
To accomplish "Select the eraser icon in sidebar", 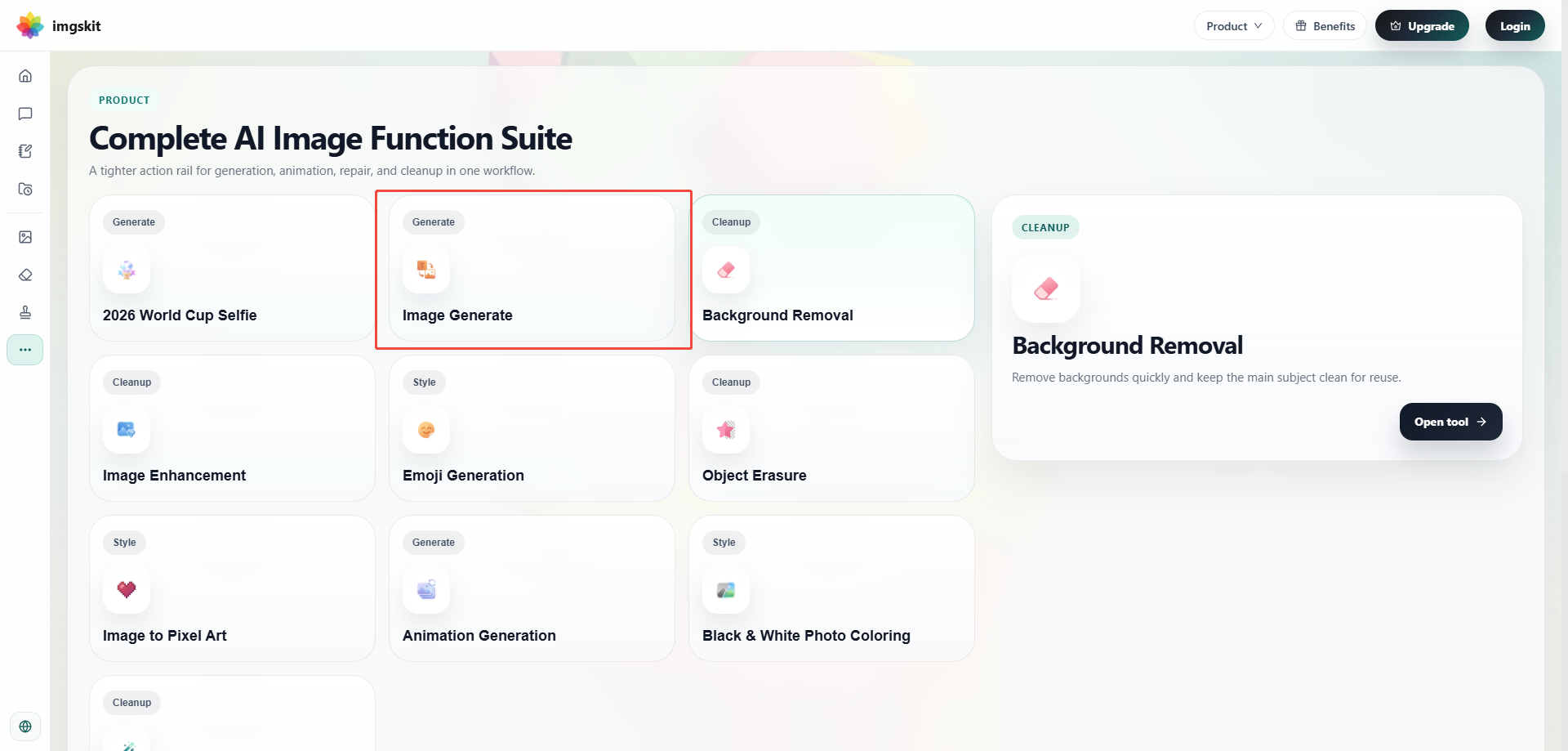I will (25, 275).
